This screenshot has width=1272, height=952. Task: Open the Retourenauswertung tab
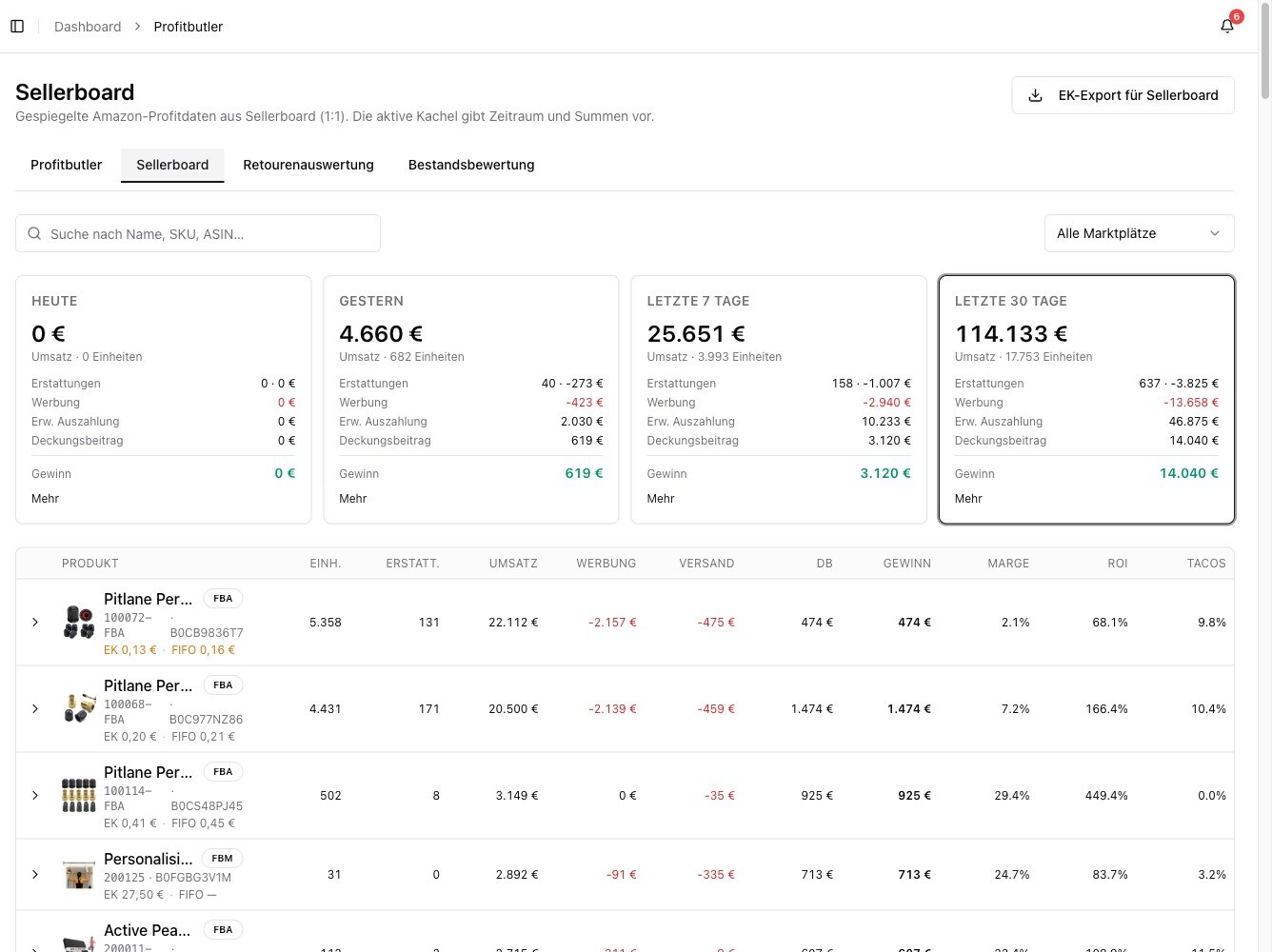(x=308, y=165)
